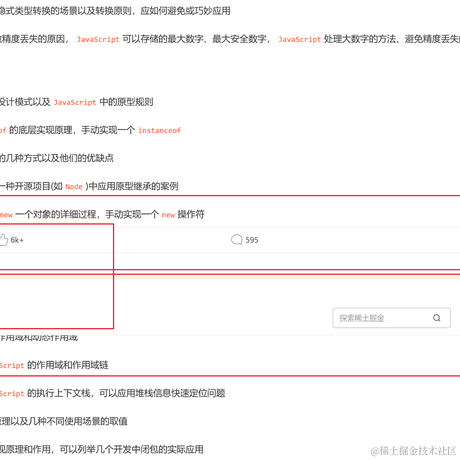Click the 6k+ like count
Viewport: 460px width, 460px height.
[17, 240]
